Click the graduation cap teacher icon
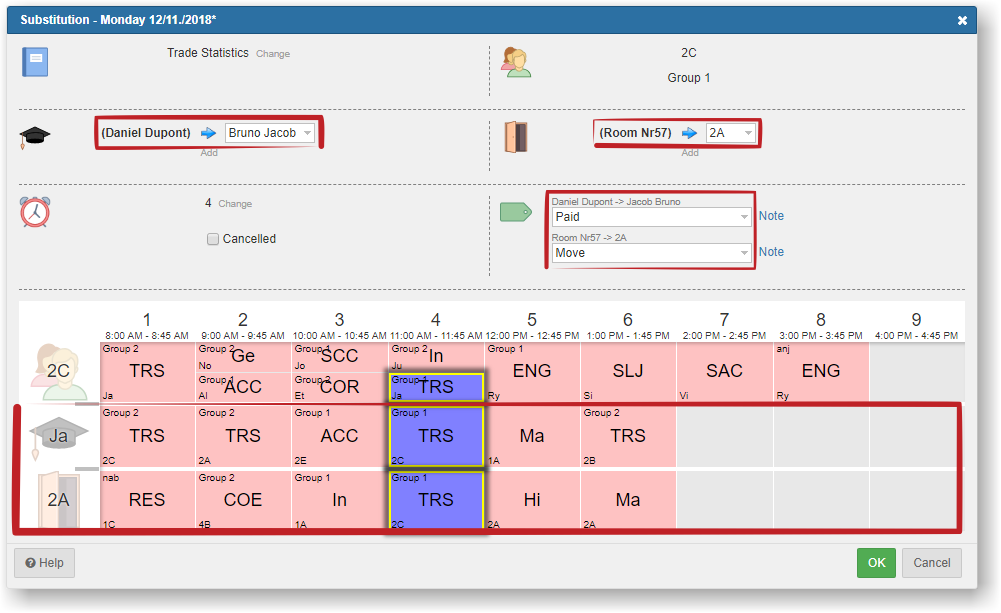Image resolution: width=1001 pixels, height=613 pixels. tap(35, 137)
